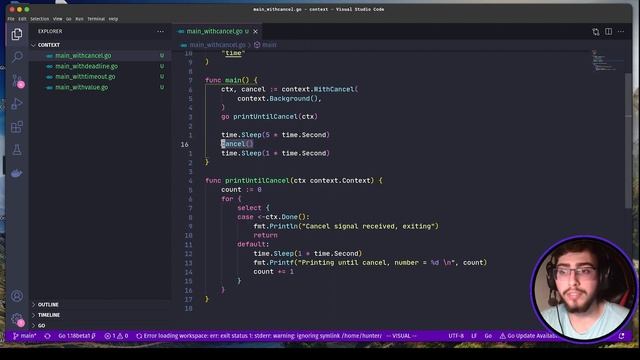
Task: Click the go printUntilCancel(ctx) line
Action: point(269,116)
